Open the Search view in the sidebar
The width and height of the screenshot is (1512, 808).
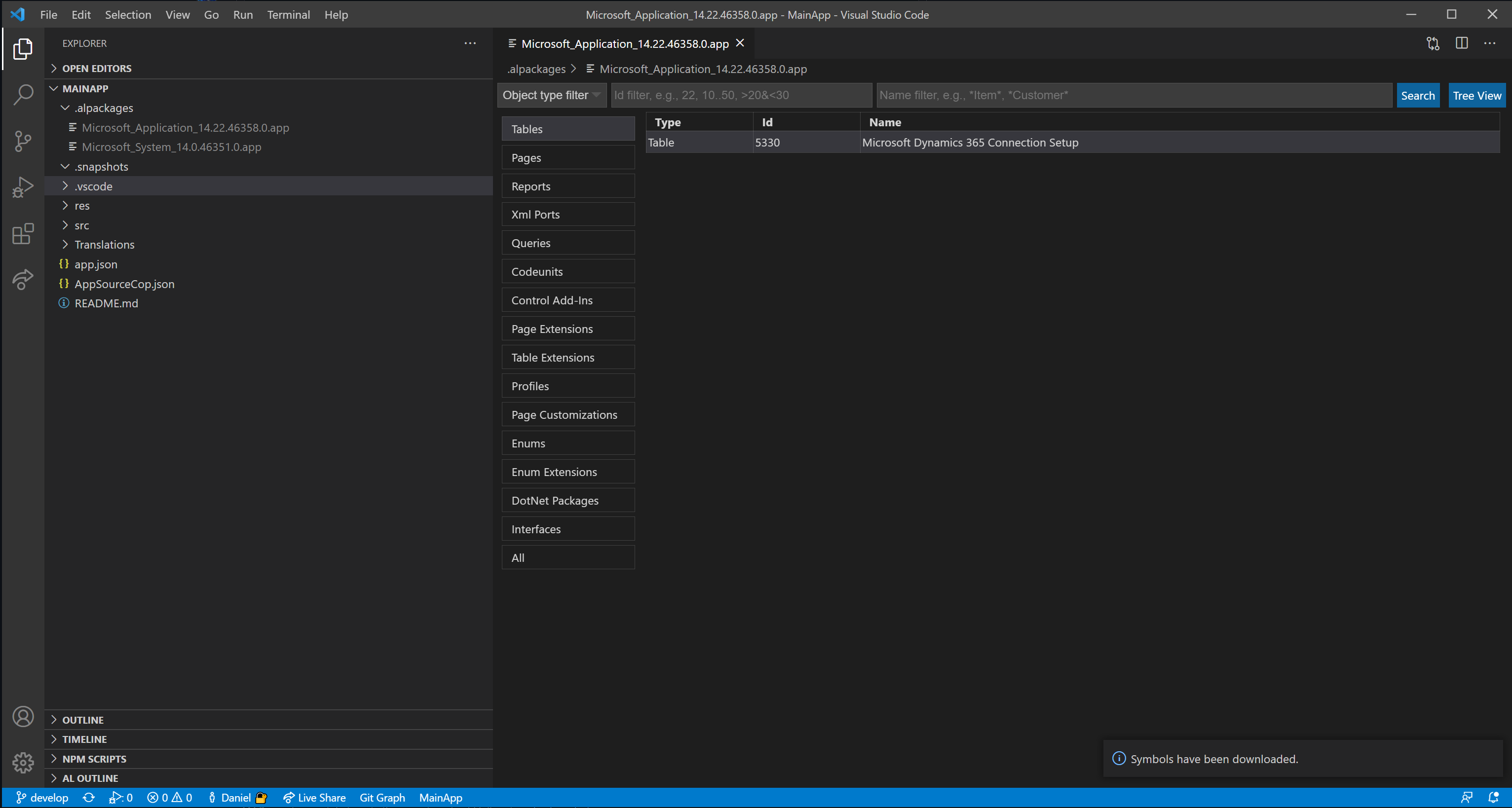23,94
